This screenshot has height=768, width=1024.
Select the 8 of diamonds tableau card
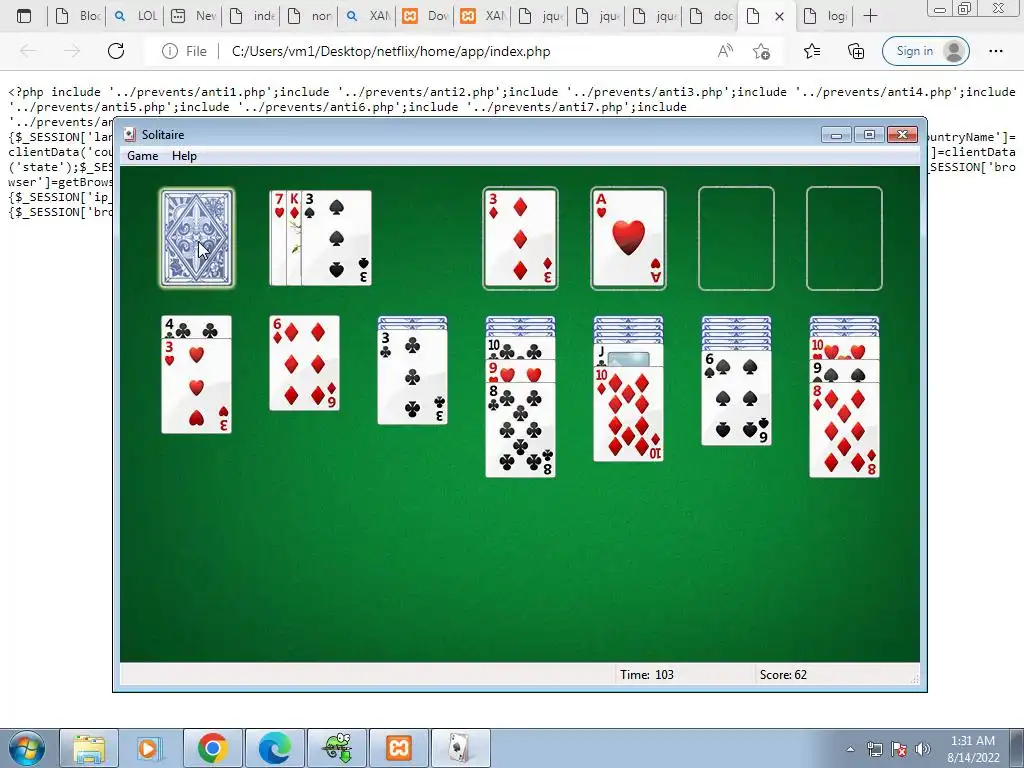[844, 430]
